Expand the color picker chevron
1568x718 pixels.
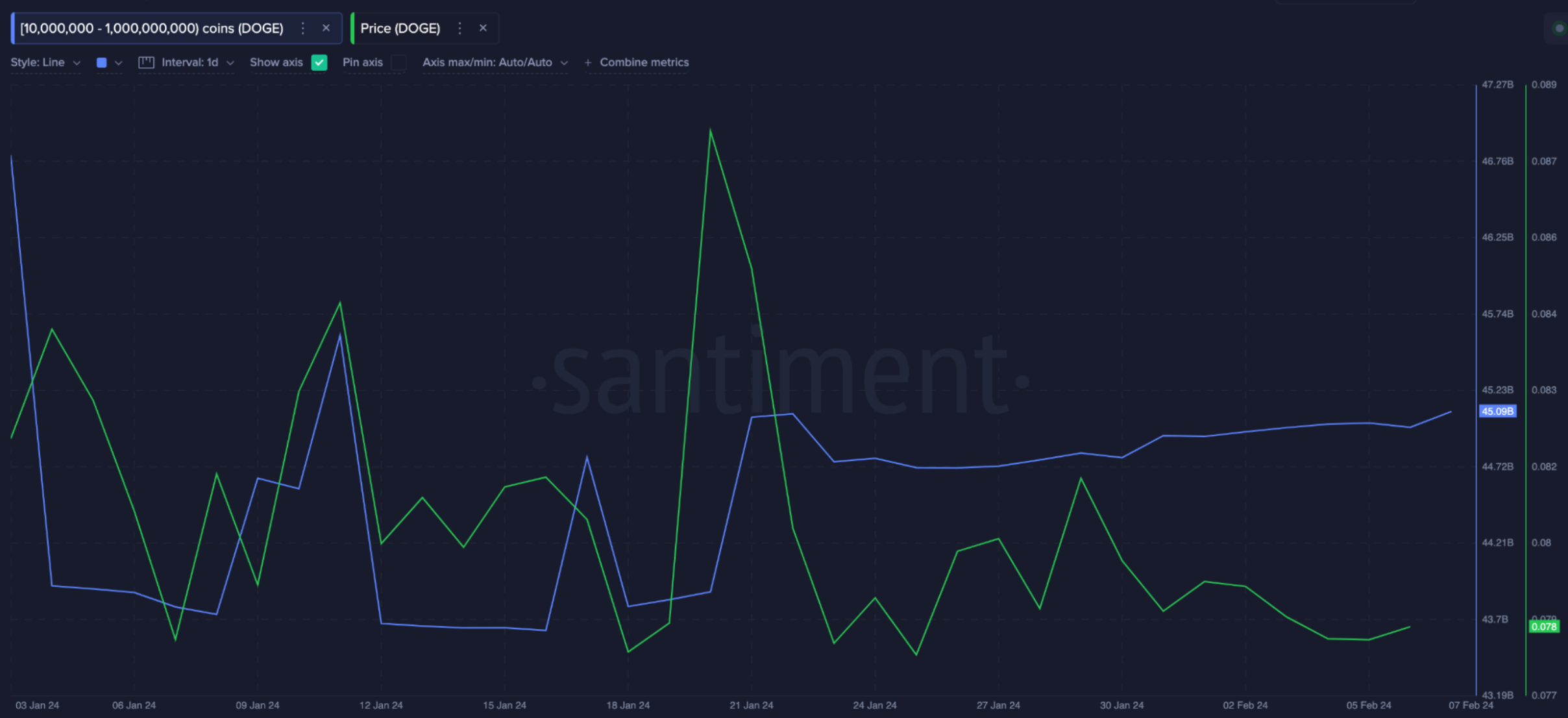click(x=118, y=63)
